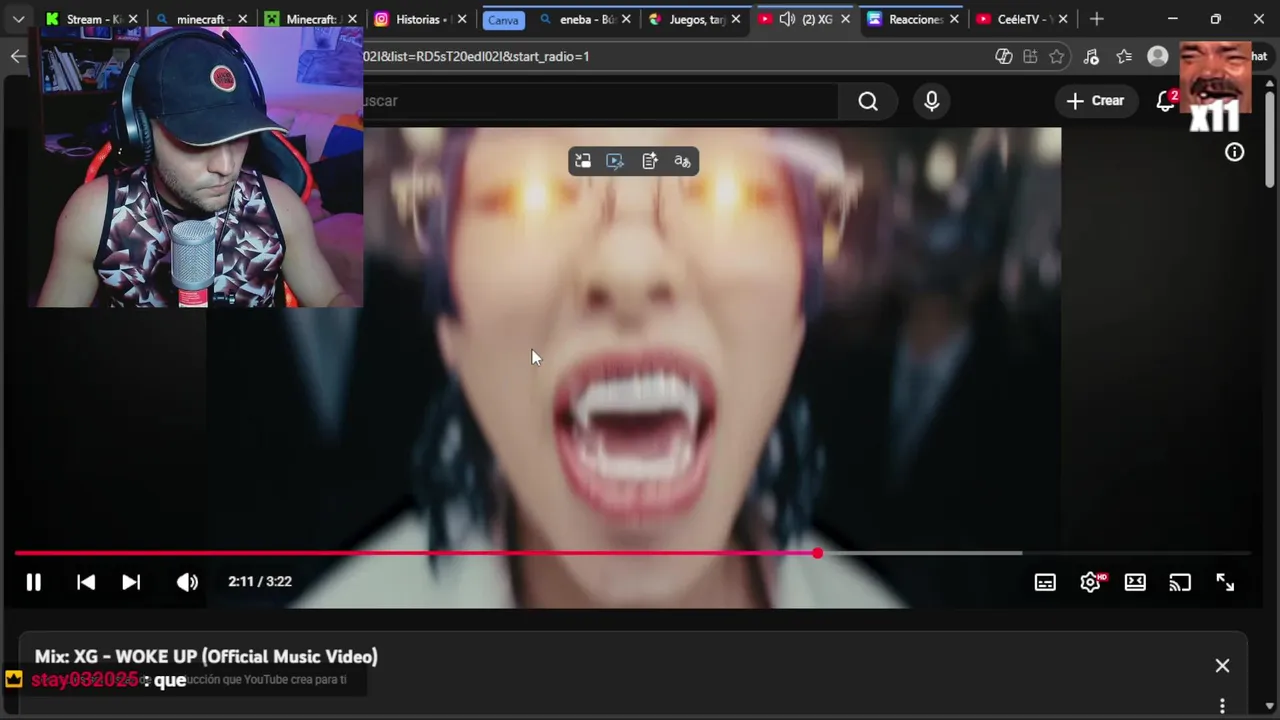The image size is (1280, 720).
Task: Switch to theater mode view
Action: tap(1135, 582)
